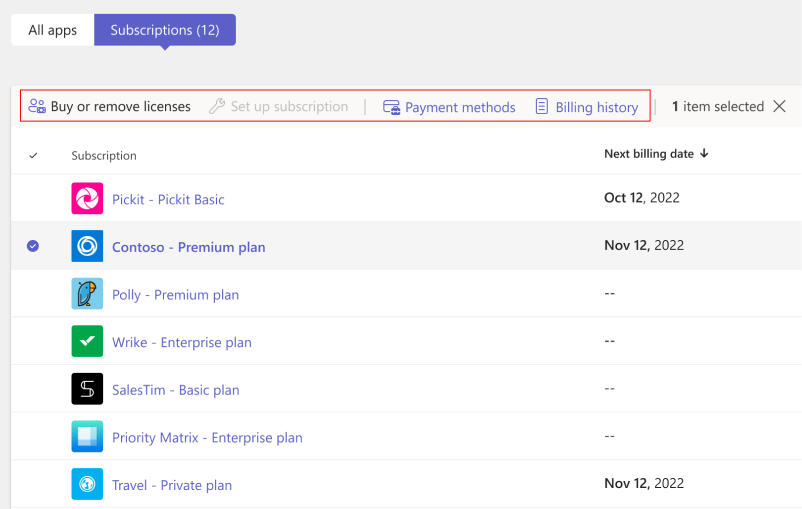The height and width of the screenshot is (509, 802).
Task: Toggle the select-all checkmark in header
Action: tap(33, 155)
